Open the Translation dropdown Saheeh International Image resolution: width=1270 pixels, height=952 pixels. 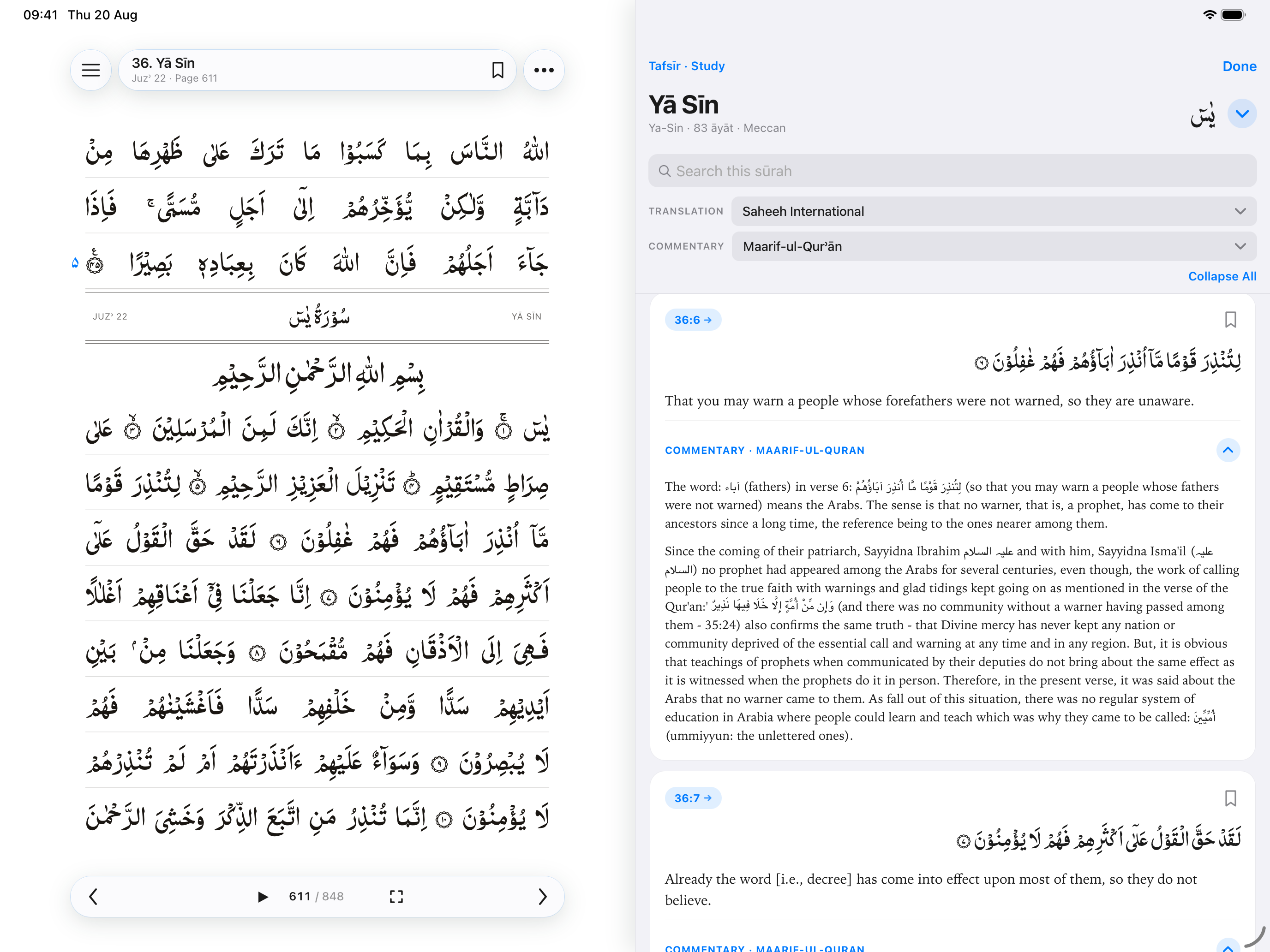pos(994,211)
